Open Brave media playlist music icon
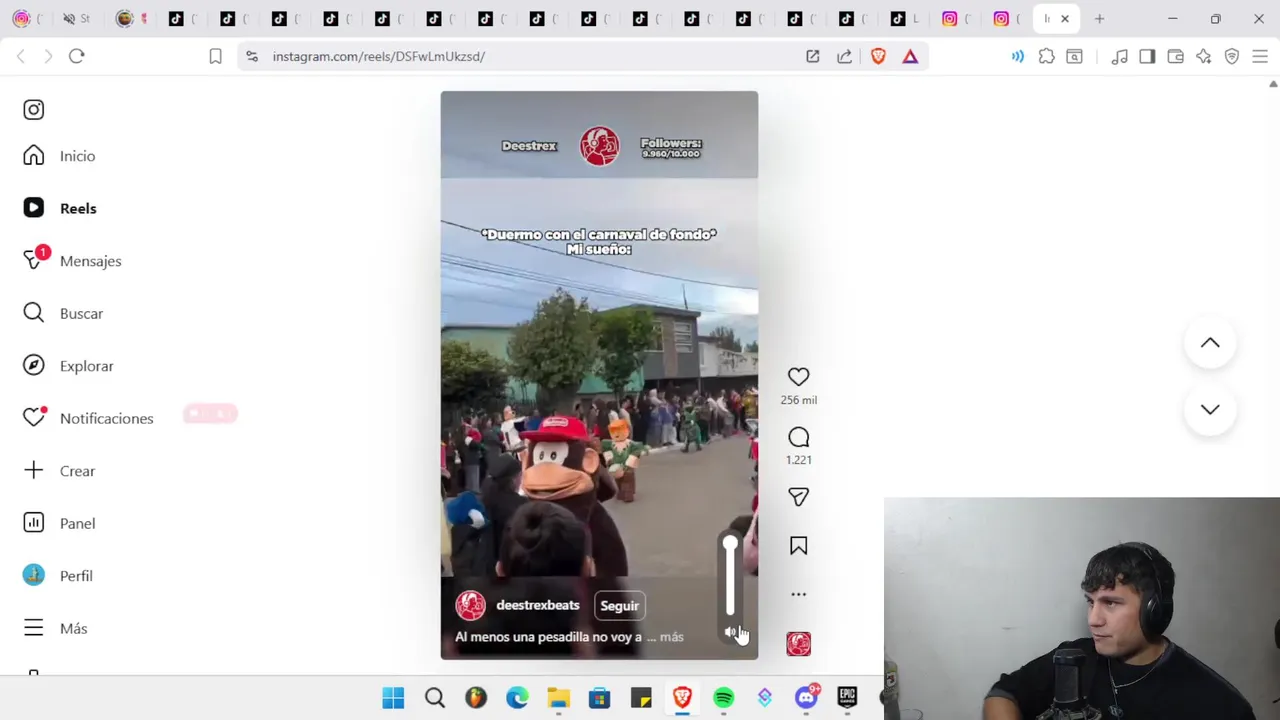Viewport: 1280px width, 720px height. pos(1119,57)
